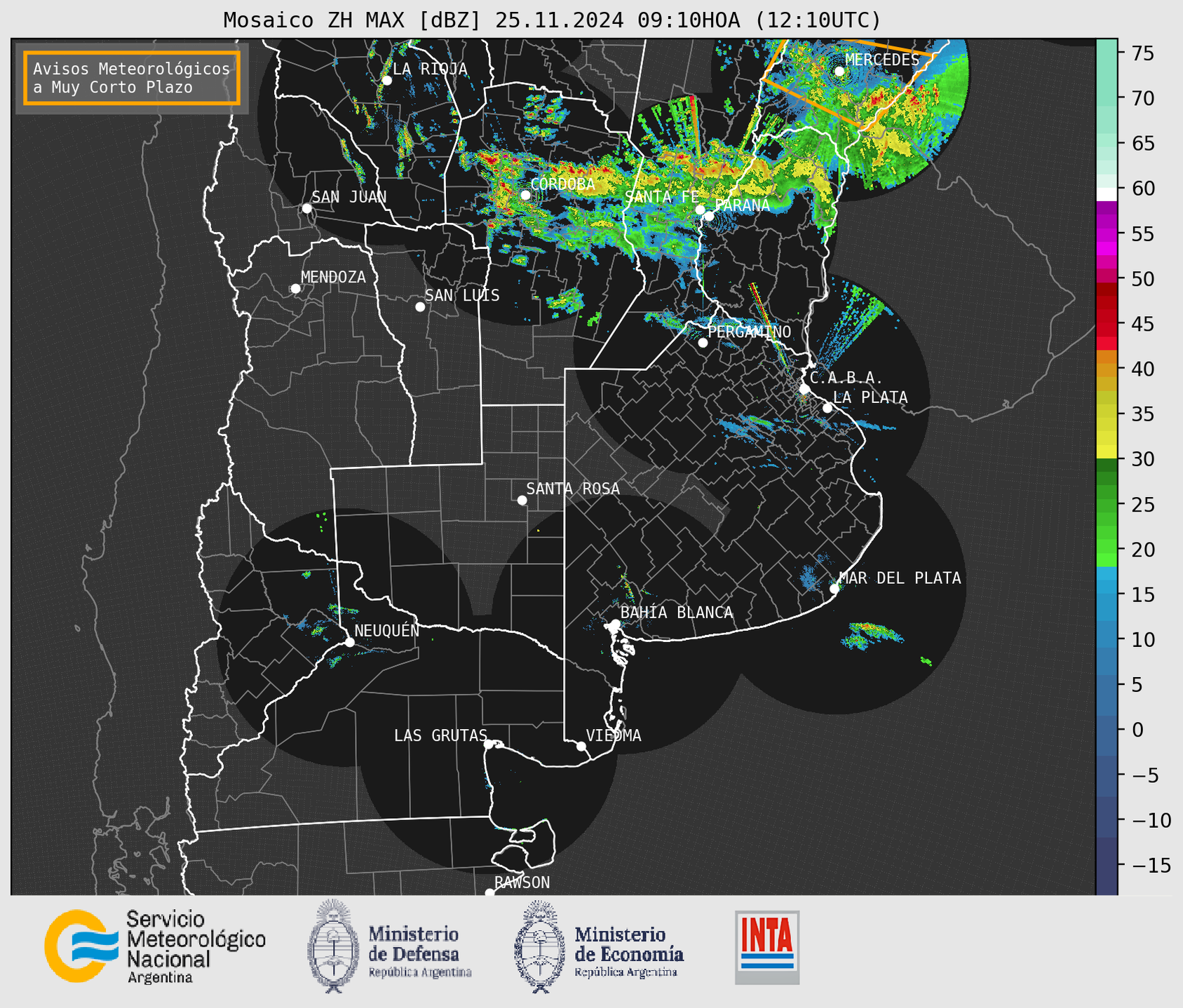The width and height of the screenshot is (1183, 1008).
Task: Click the Ministerio de Defensa emblem
Action: [334, 946]
